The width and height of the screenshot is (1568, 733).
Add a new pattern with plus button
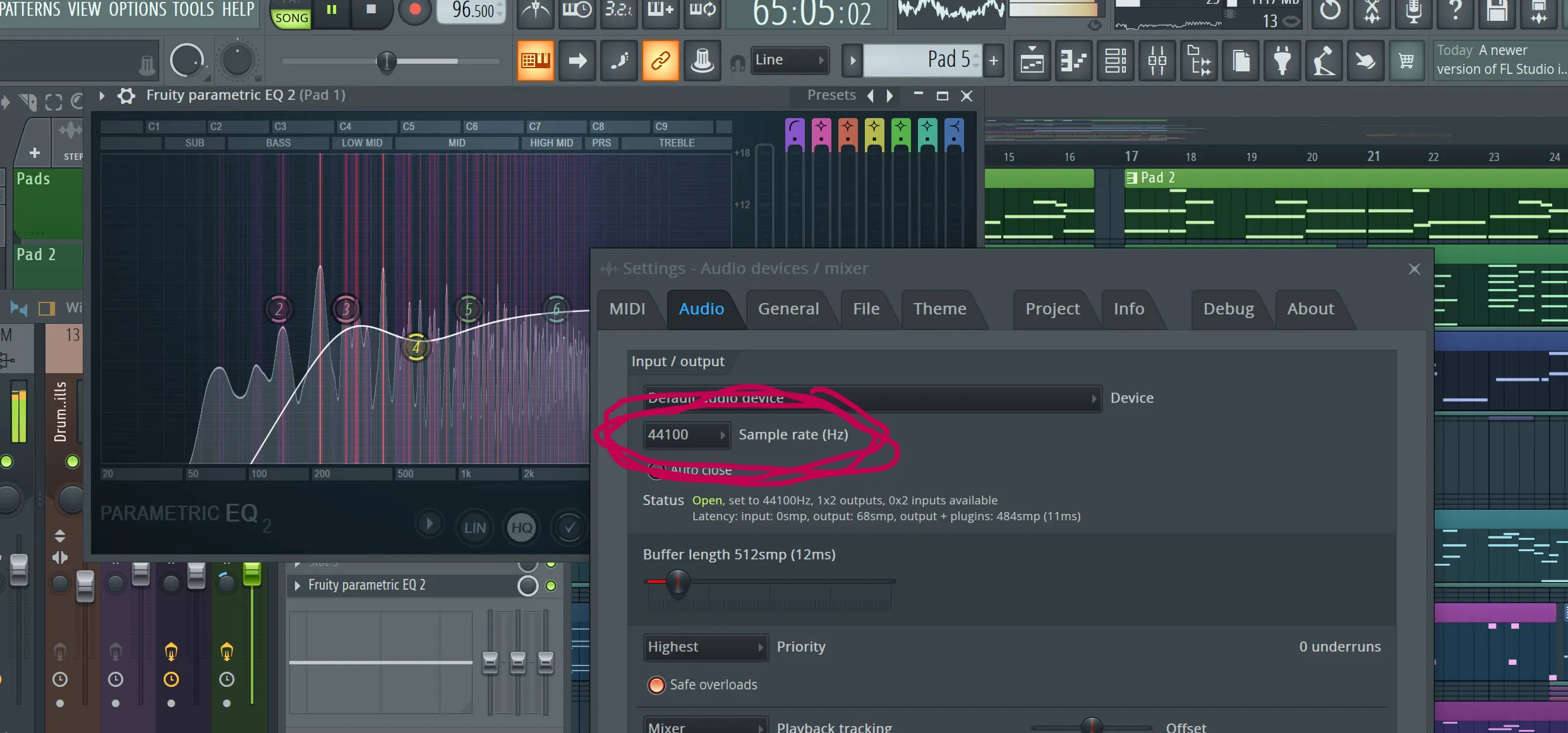(x=994, y=61)
